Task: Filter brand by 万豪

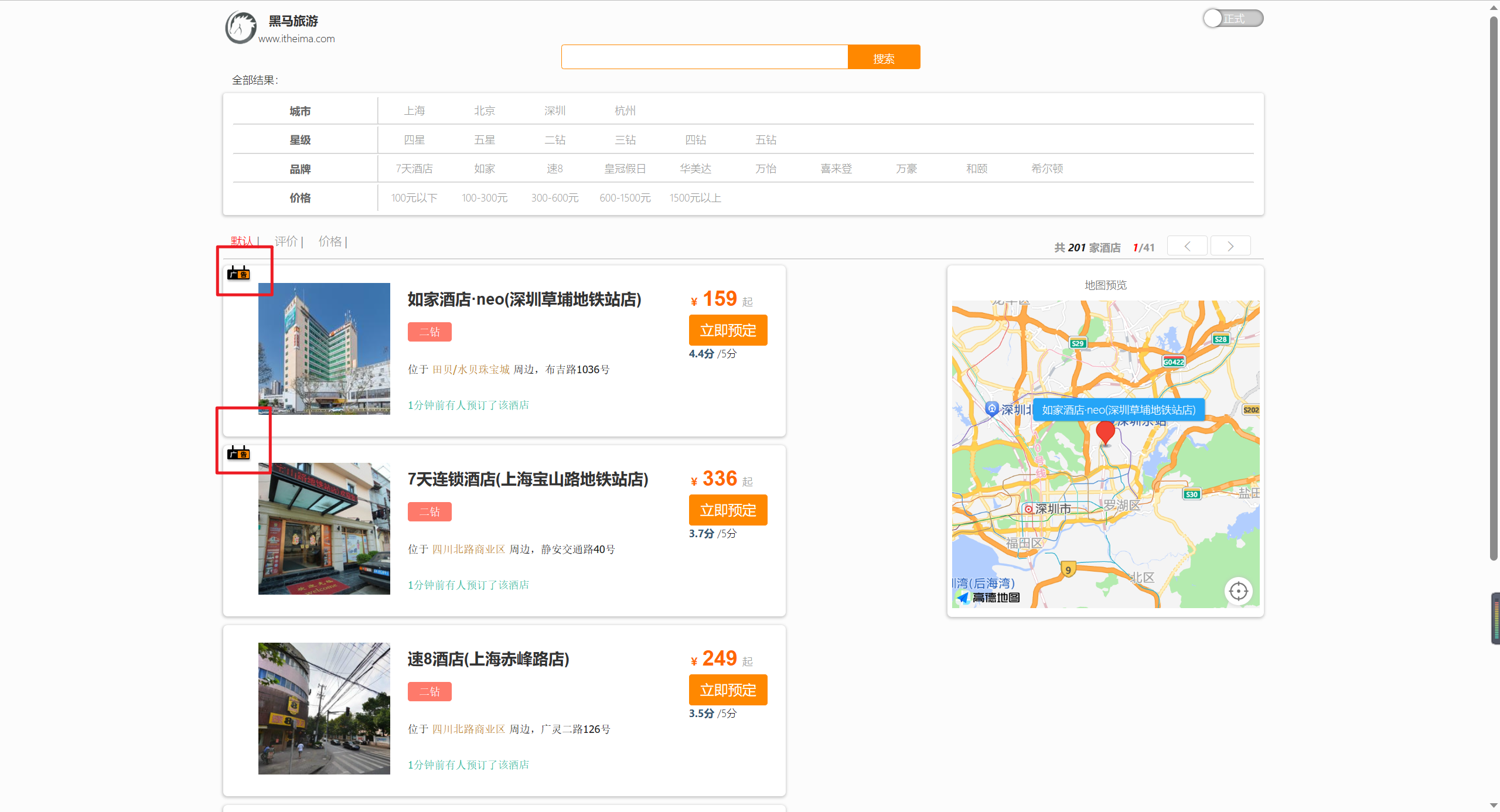Action: click(x=906, y=169)
